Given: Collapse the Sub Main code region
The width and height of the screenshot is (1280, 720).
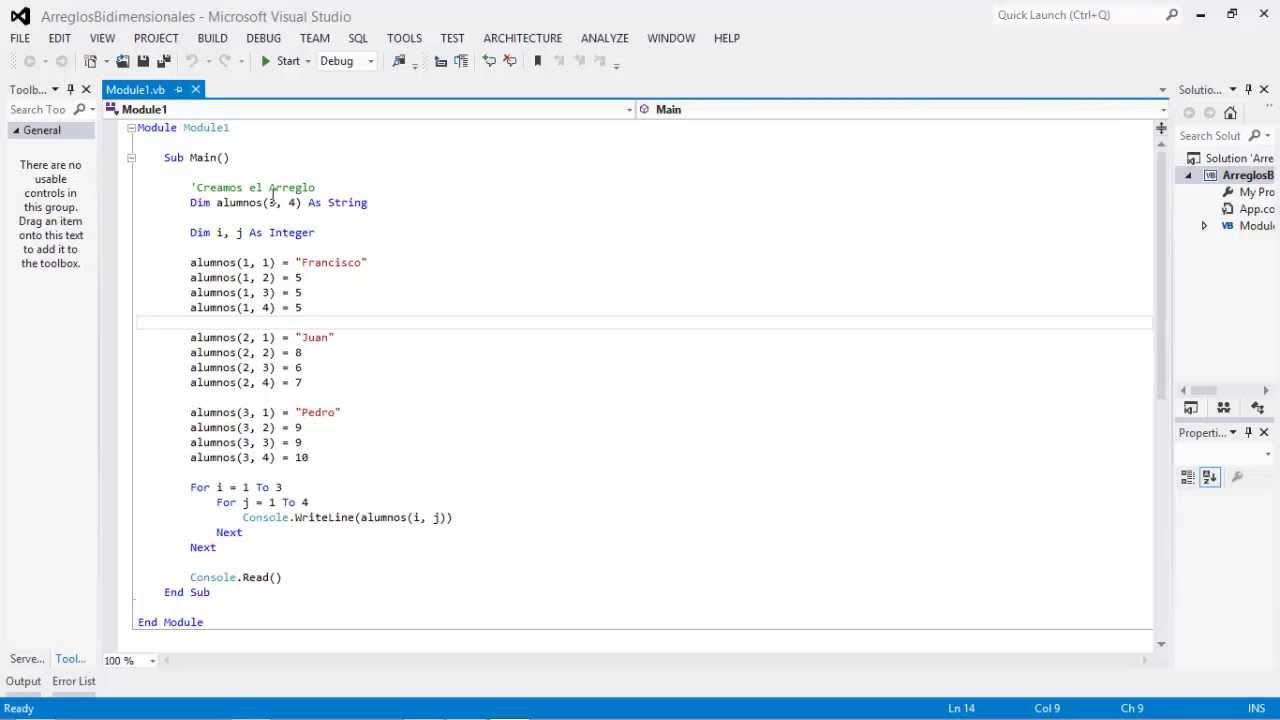Looking at the screenshot, I should (x=131, y=158).
